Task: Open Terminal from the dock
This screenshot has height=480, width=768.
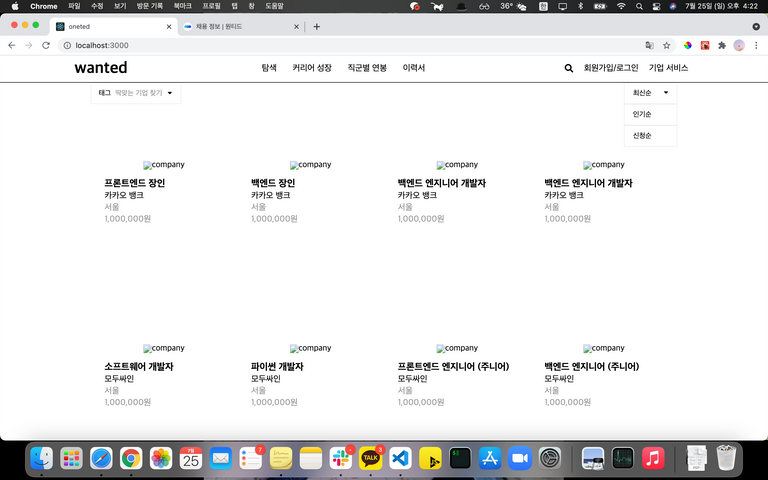Action: click(460, 459)
